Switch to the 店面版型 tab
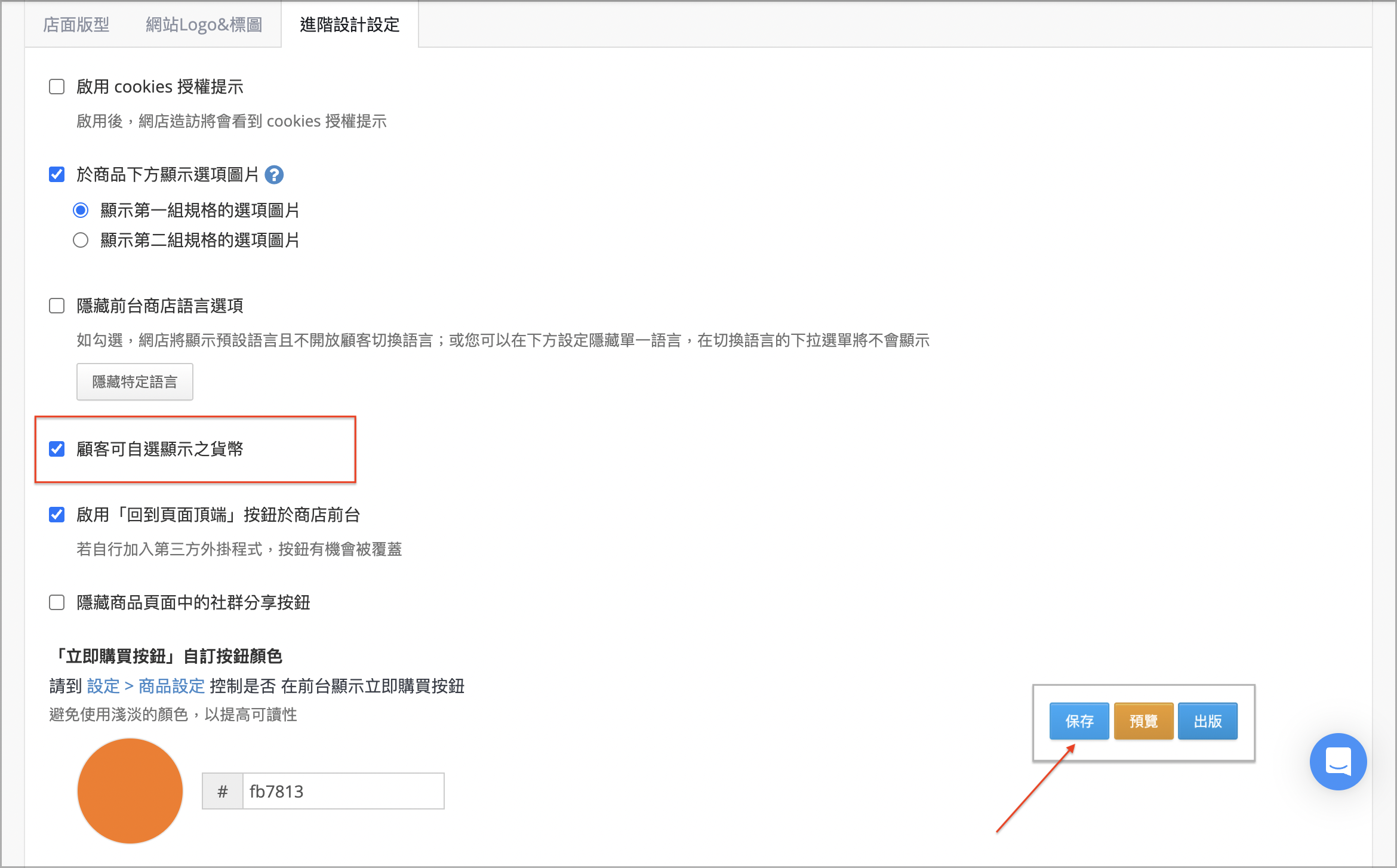 (x=76, y=24)
